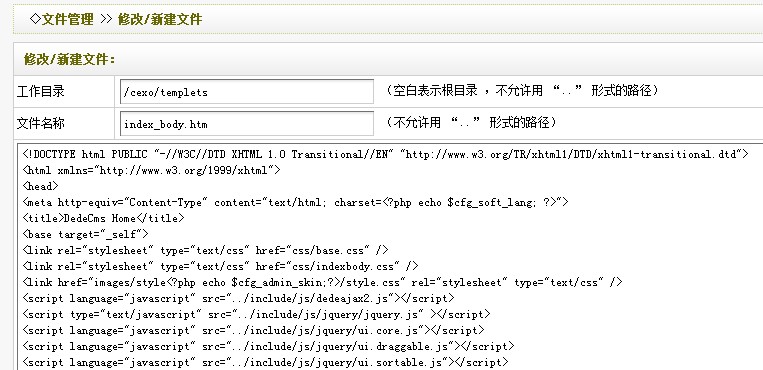Click the title DedeCms Home line
The height and width of the screenshot is (370, 763).
click(x=103, y=218)
